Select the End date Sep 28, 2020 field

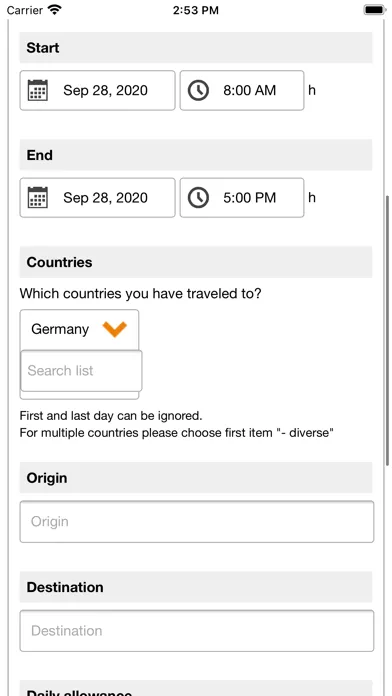coord(98,198)
